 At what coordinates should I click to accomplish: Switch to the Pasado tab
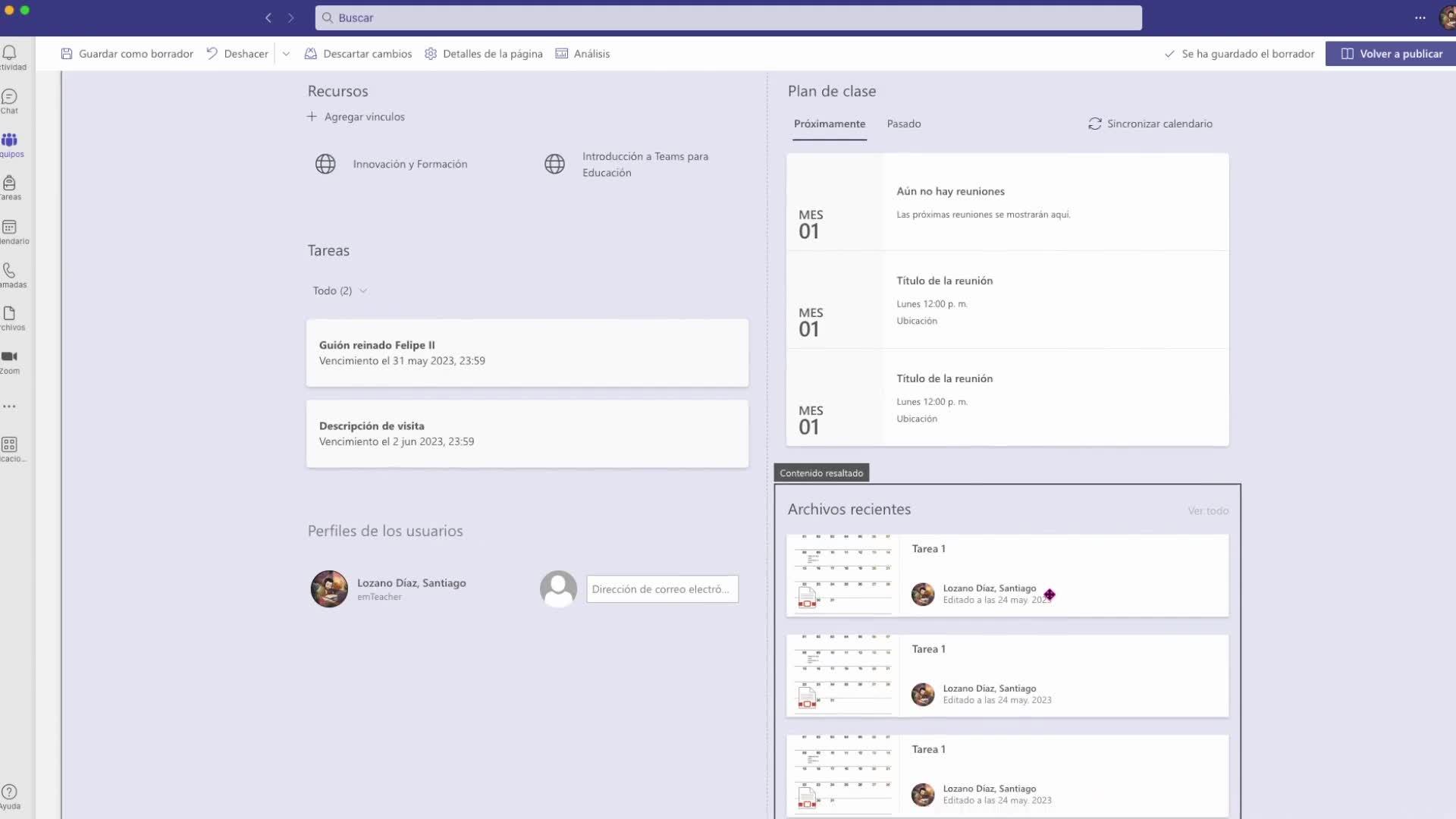(x=903, y=124)
